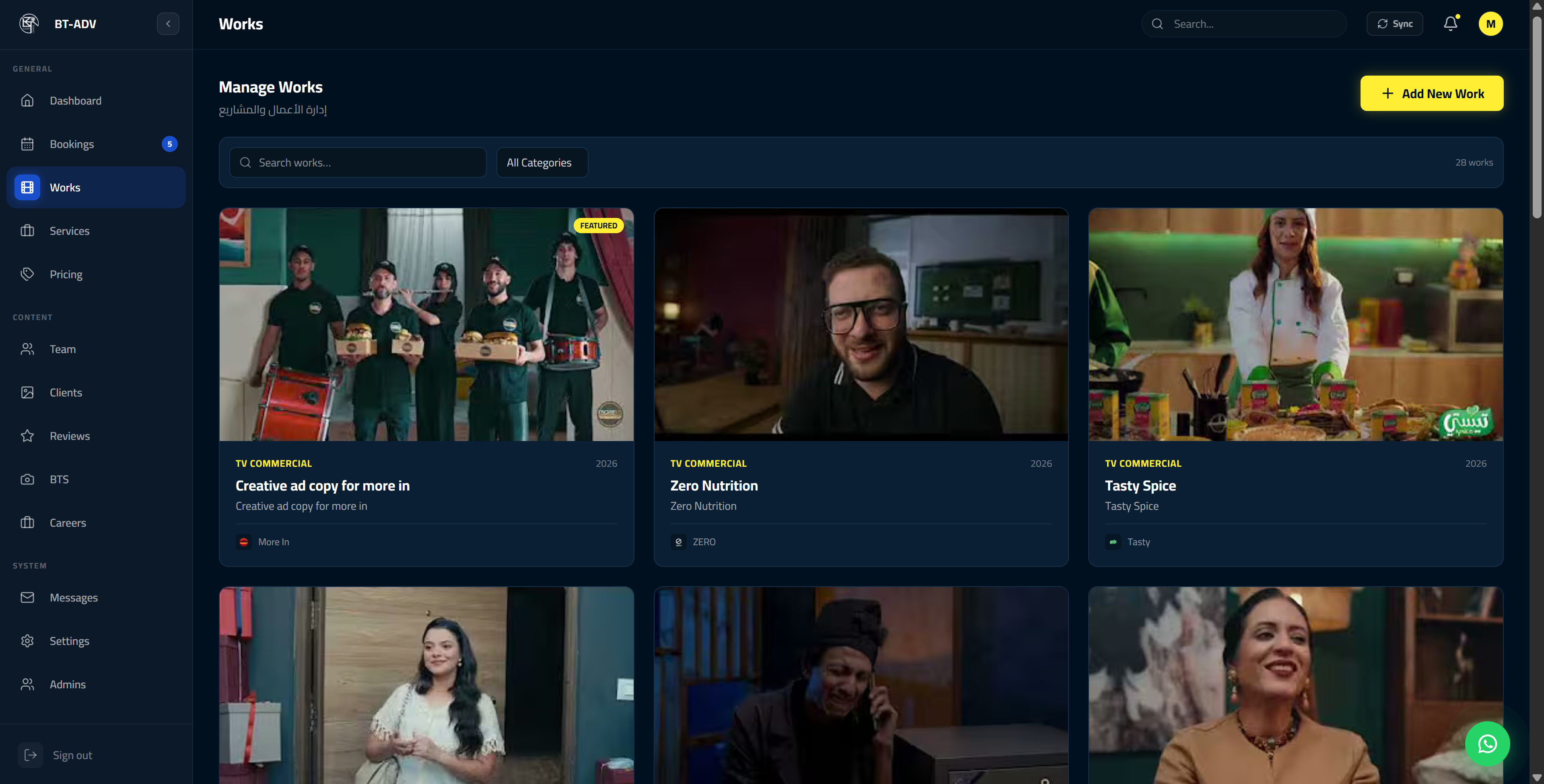Collapse the sidebar with the chevron button
Screen dimensions: 1544x784
point(168,24)
